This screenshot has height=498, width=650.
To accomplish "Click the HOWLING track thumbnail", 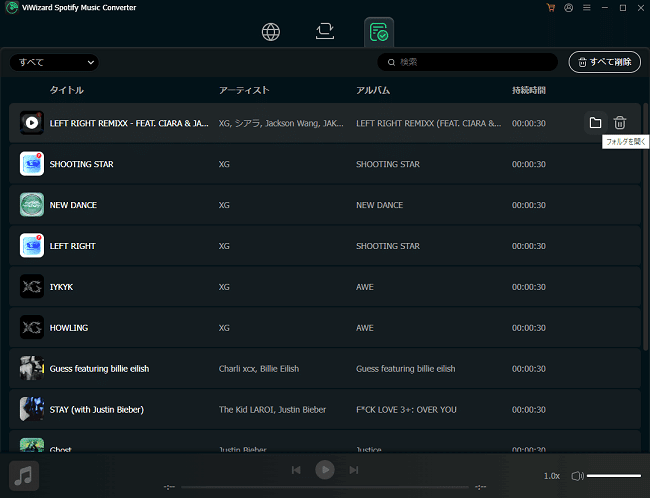I will tap(32, 327).
